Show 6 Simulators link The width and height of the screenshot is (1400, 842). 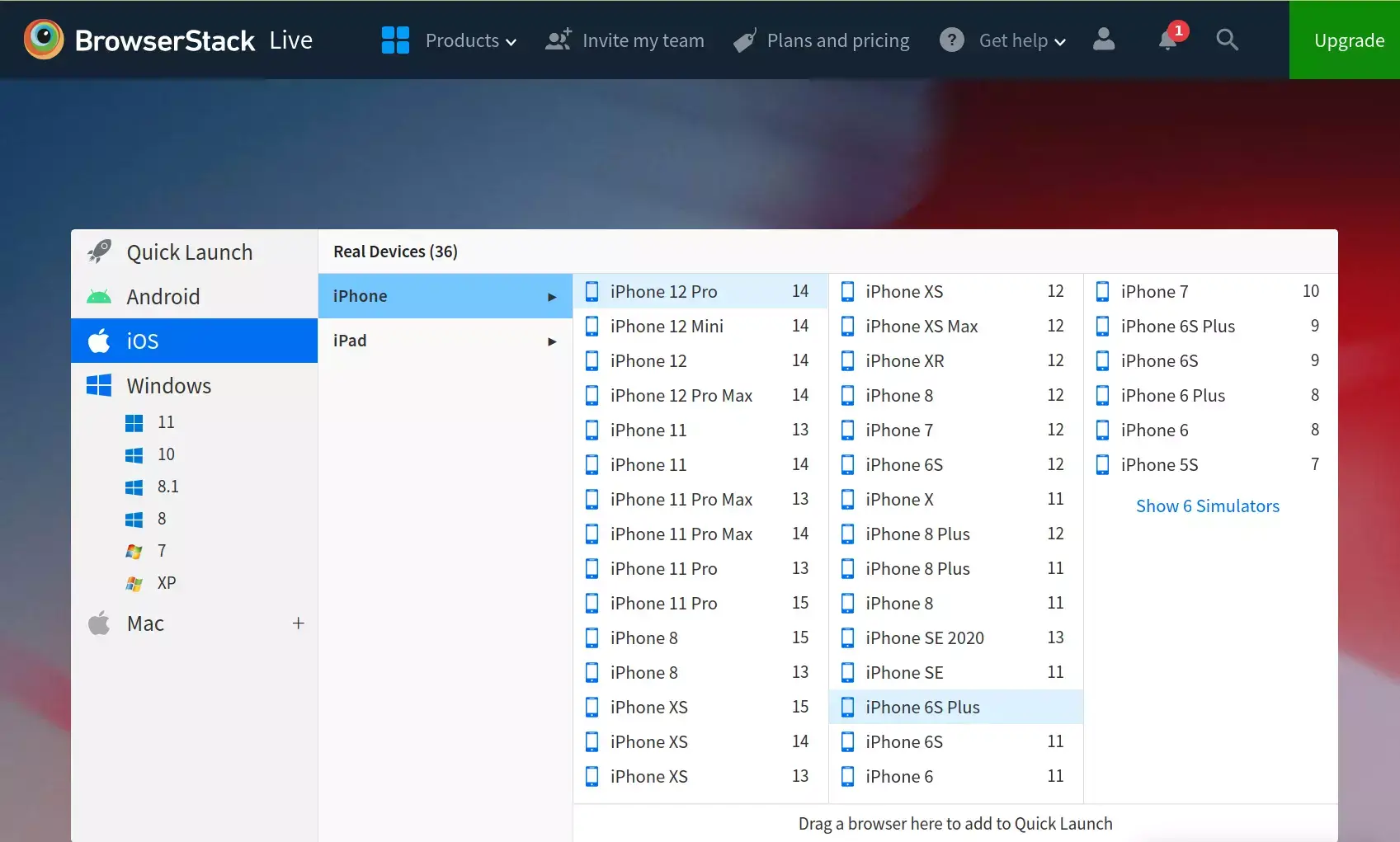click(x=1208, y=506)
